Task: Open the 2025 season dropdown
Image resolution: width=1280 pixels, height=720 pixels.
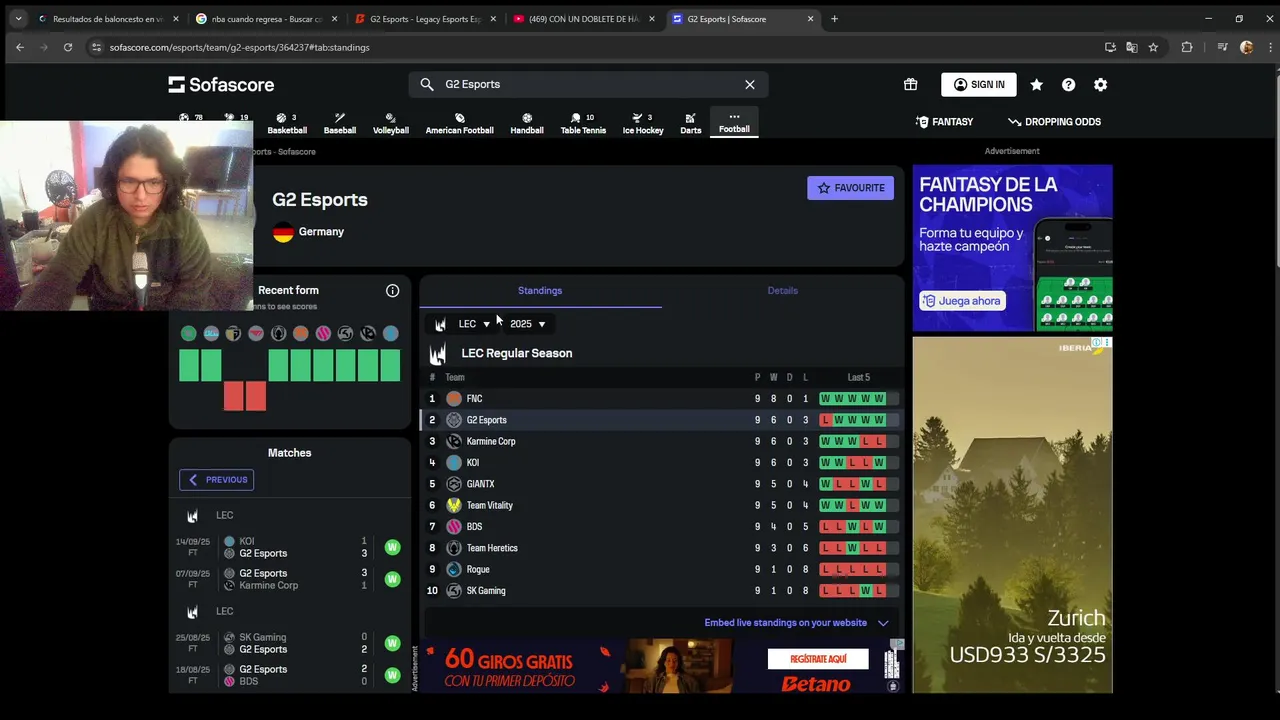Action: point(528,324)
